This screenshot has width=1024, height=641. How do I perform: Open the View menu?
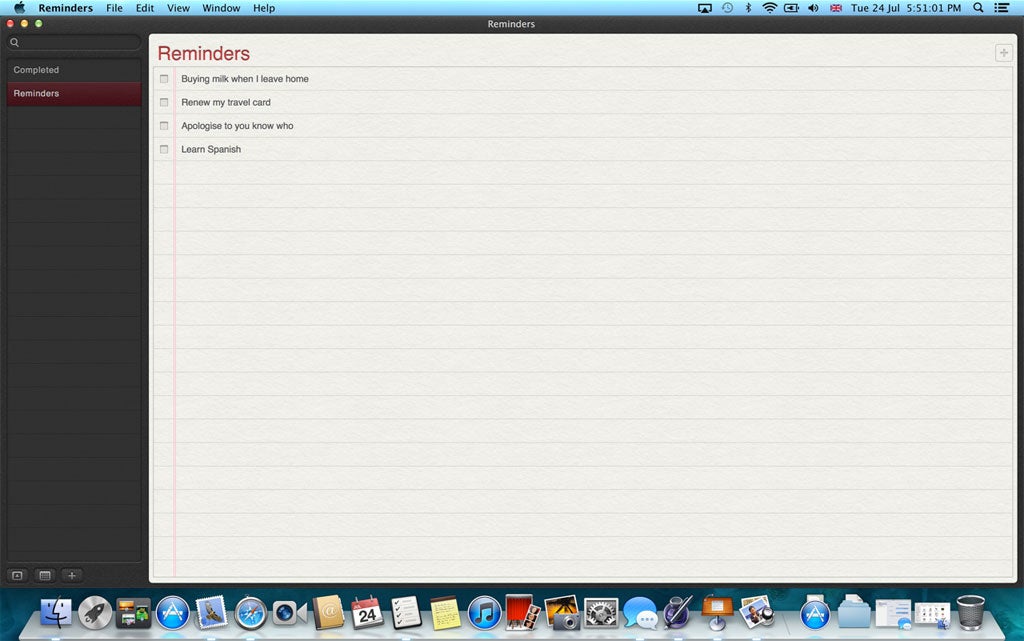(178, 8)
